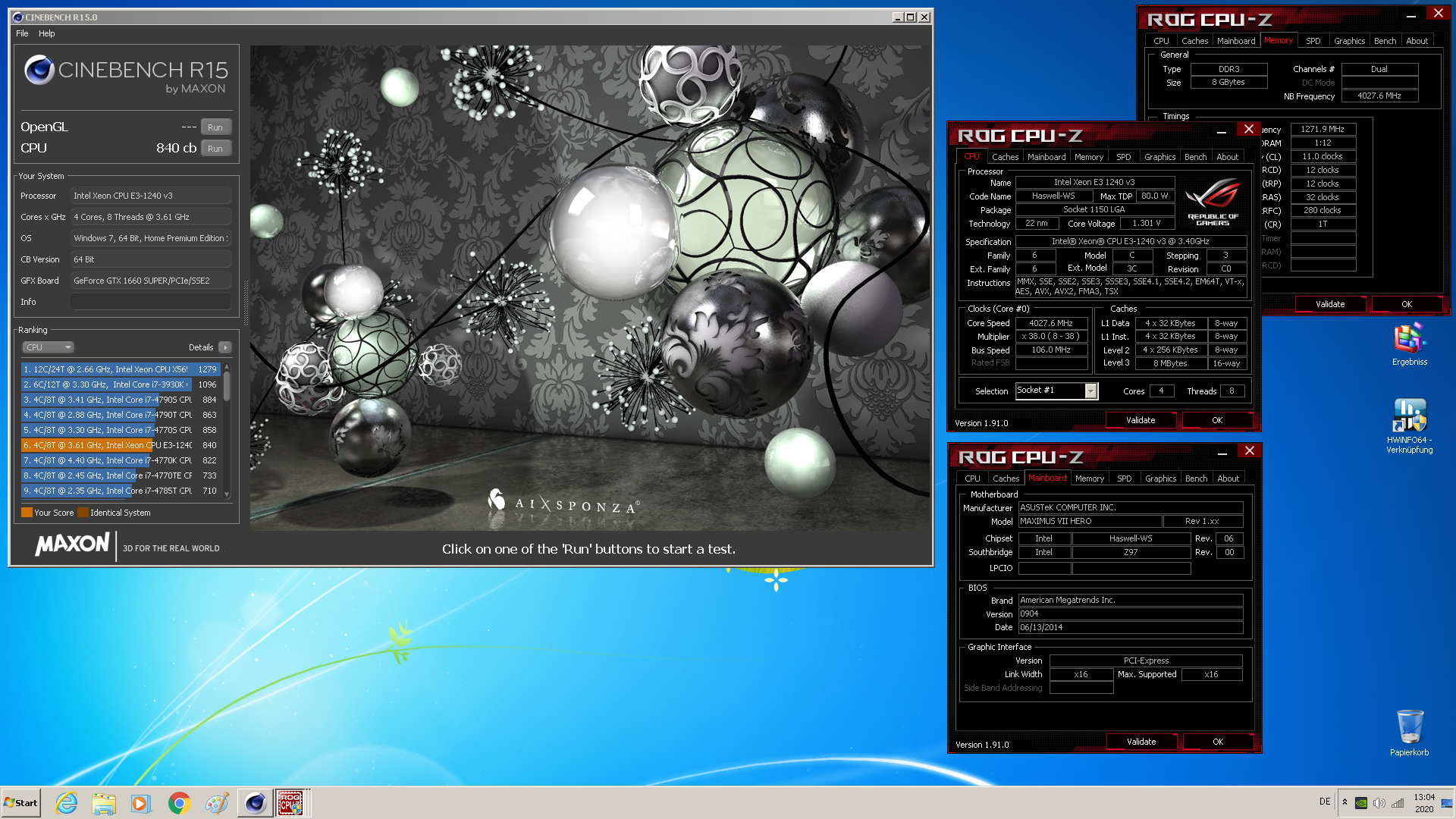Open the Ergebniss desktop icon
The image size is (1456, 819).
(1409, 345)
